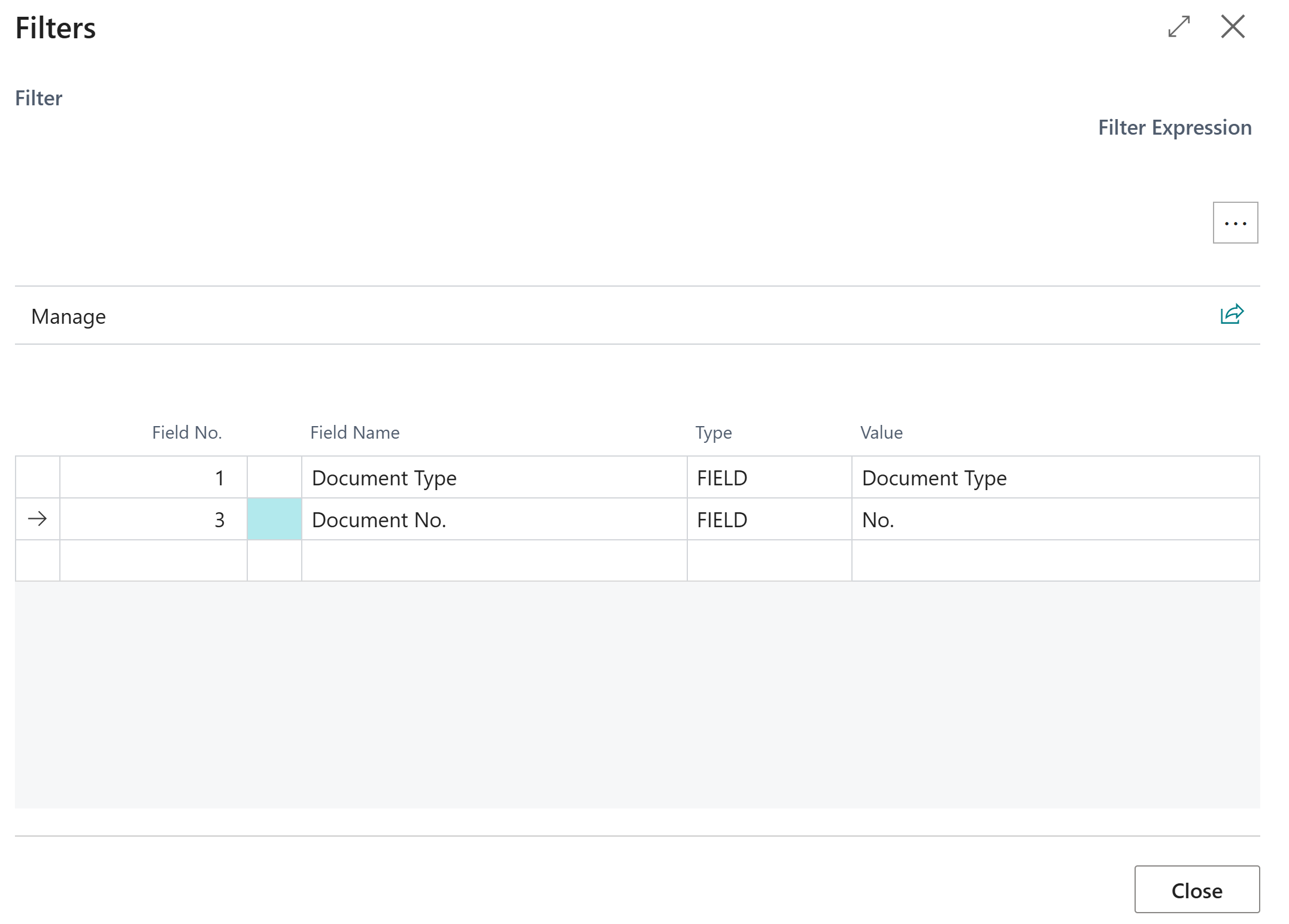This screenshot has height=924, width=1289.
Task: Click the Field Name column header
Action: tap(354, 433)
